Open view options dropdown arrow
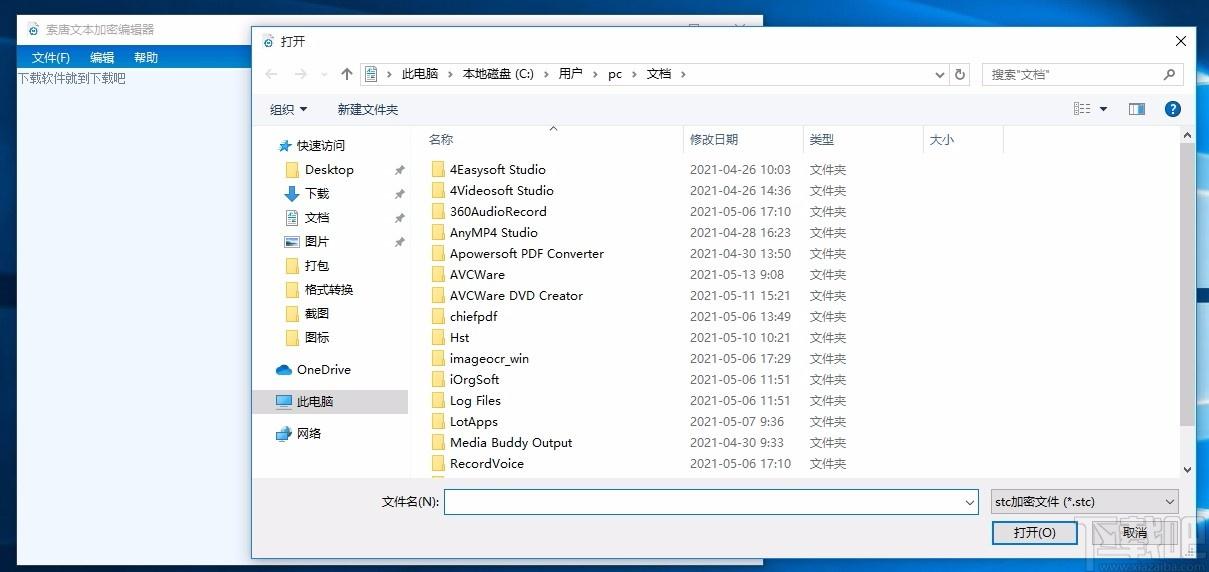1209x572 pixels. (x=1104, y=109)
